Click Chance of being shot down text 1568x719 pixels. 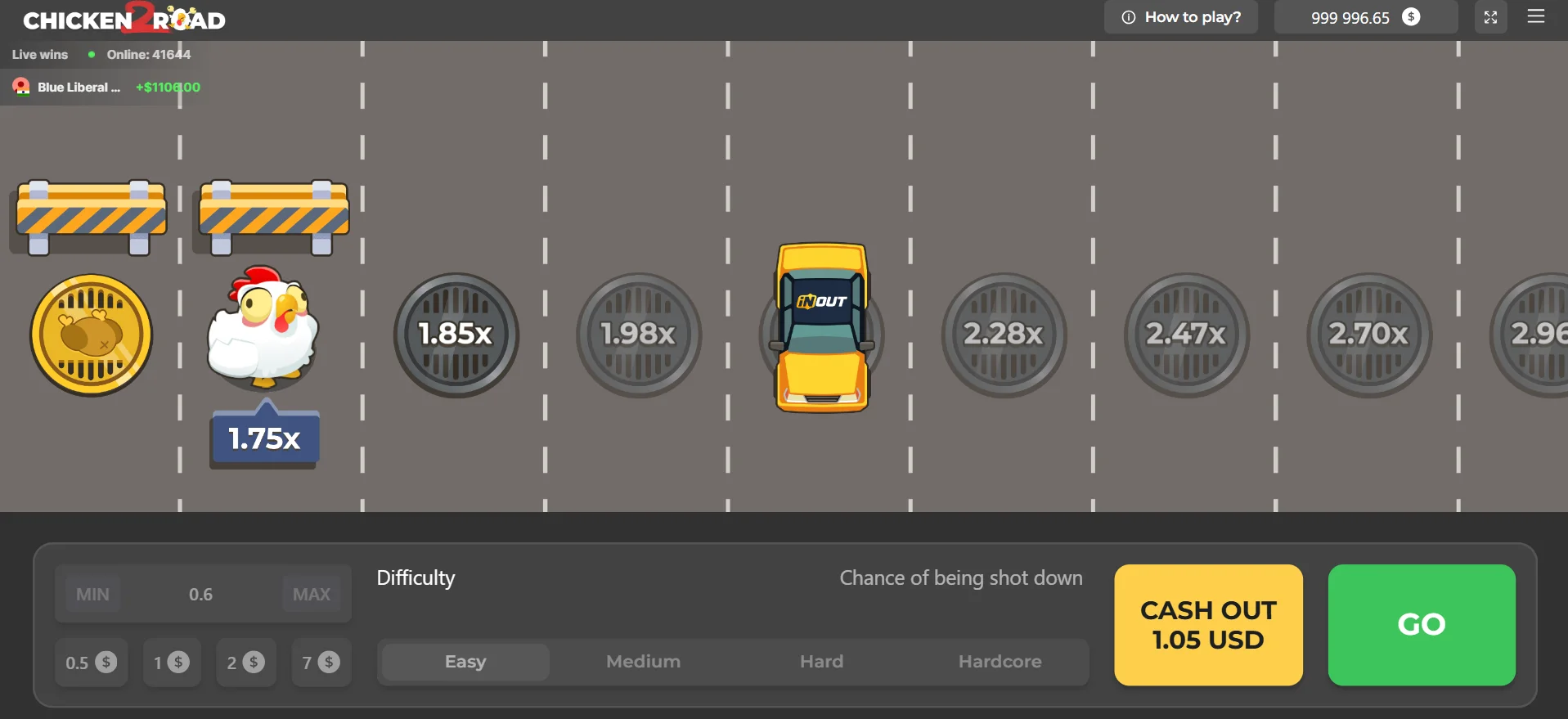(x=961, y=577)
